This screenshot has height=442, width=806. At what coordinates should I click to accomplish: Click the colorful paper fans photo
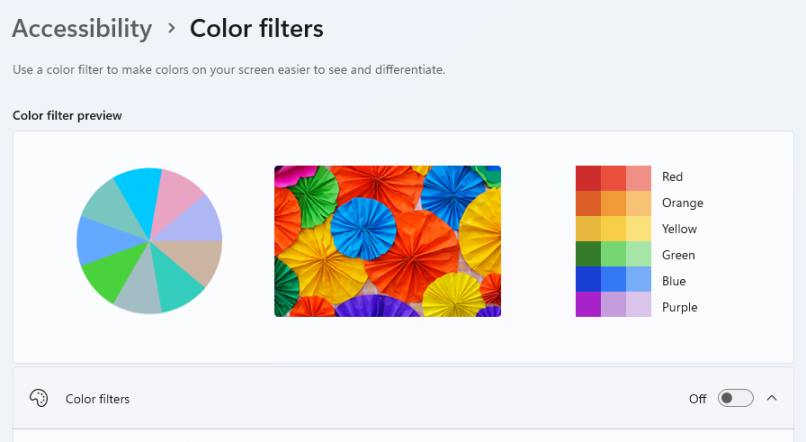tap(387, 241)
